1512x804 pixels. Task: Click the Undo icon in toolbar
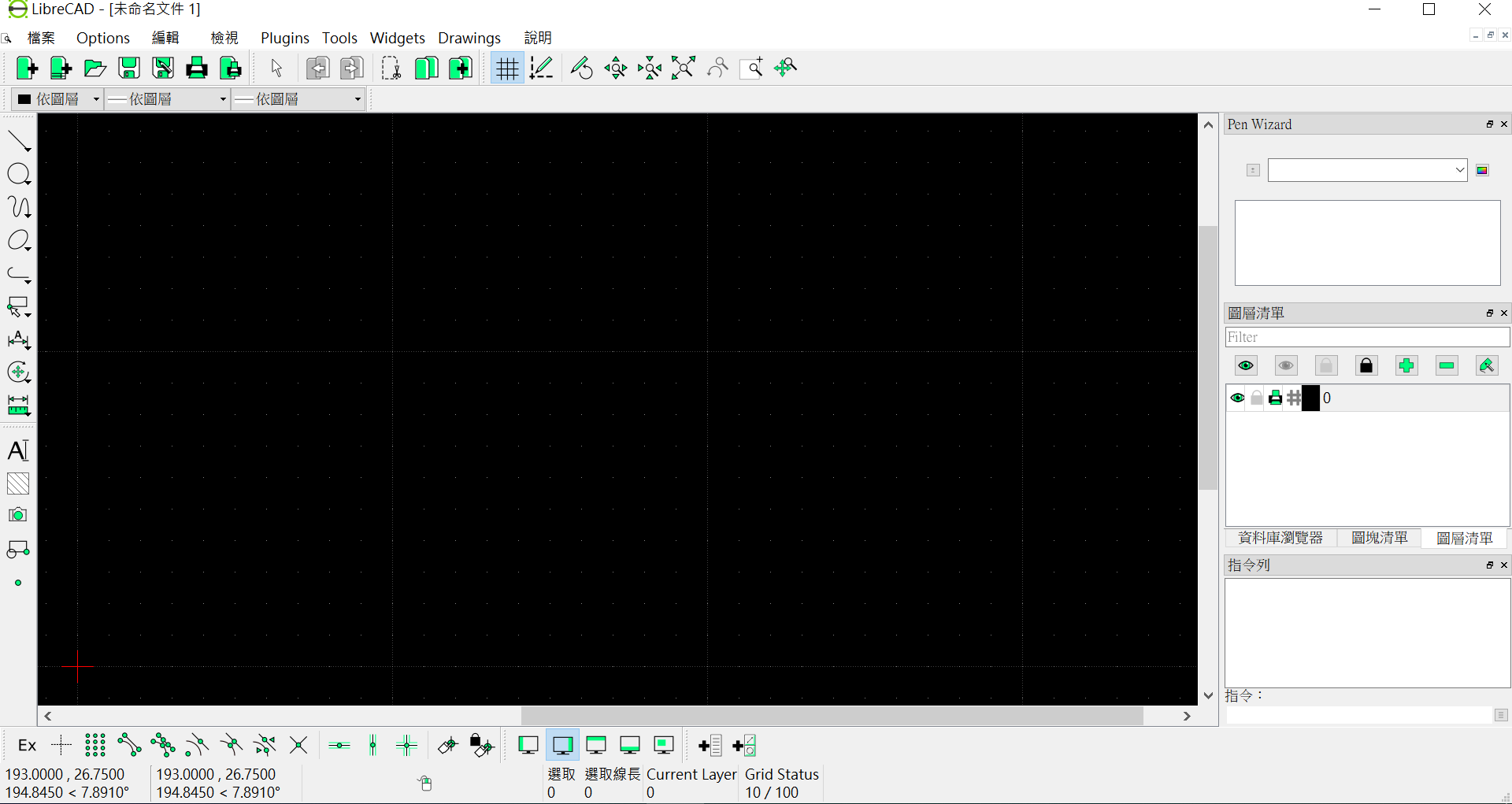[318, 69]
